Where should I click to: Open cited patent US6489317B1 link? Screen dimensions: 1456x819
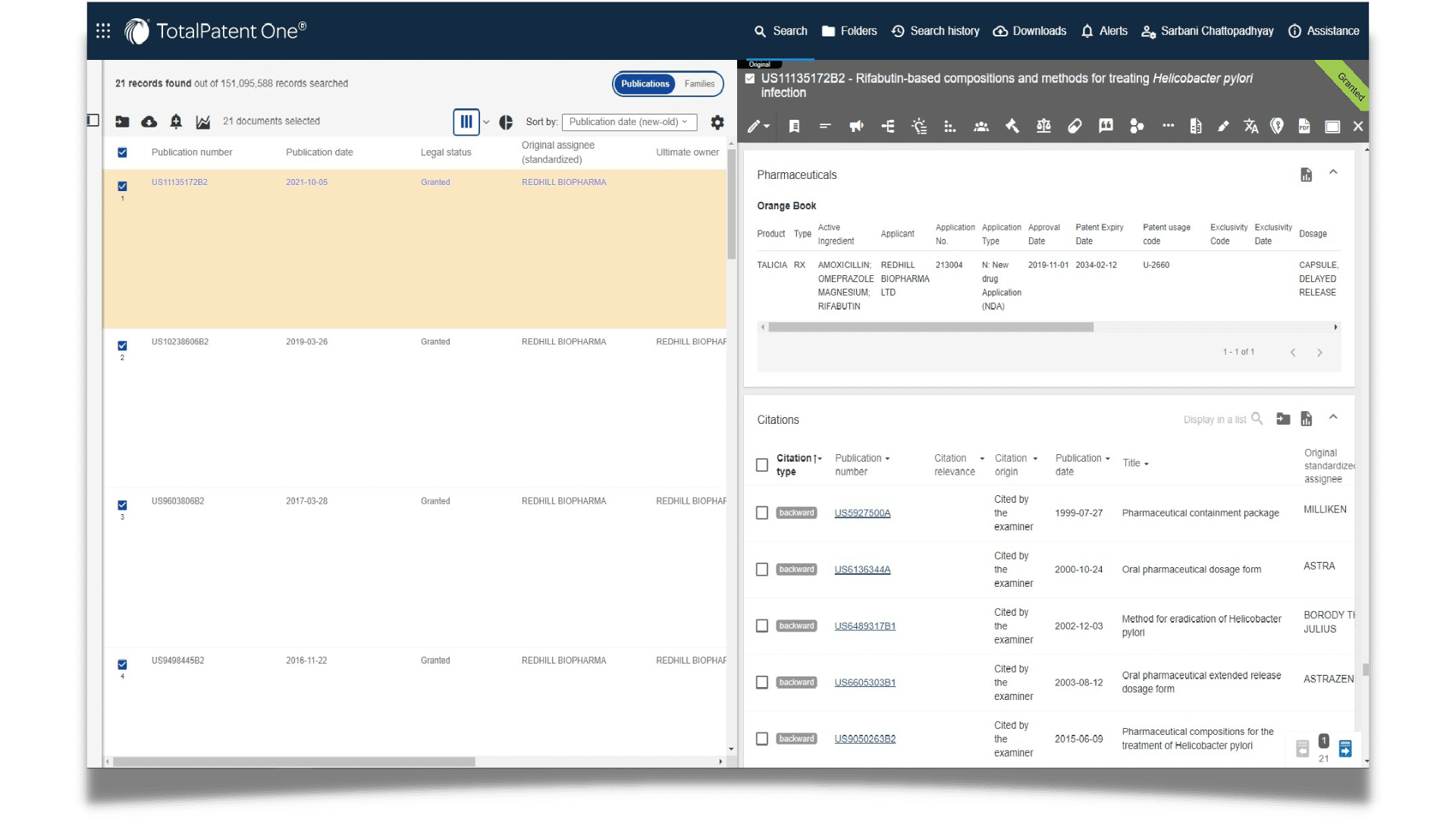point(864,626)
